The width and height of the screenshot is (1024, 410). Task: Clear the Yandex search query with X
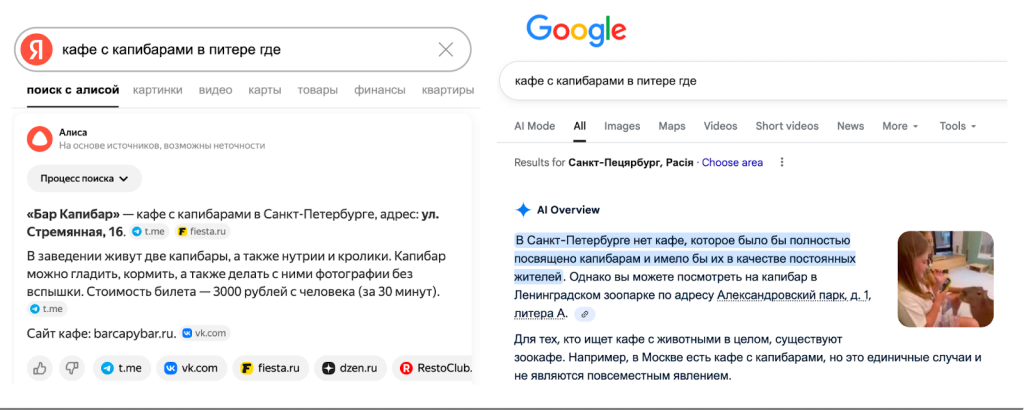point(446,50)
